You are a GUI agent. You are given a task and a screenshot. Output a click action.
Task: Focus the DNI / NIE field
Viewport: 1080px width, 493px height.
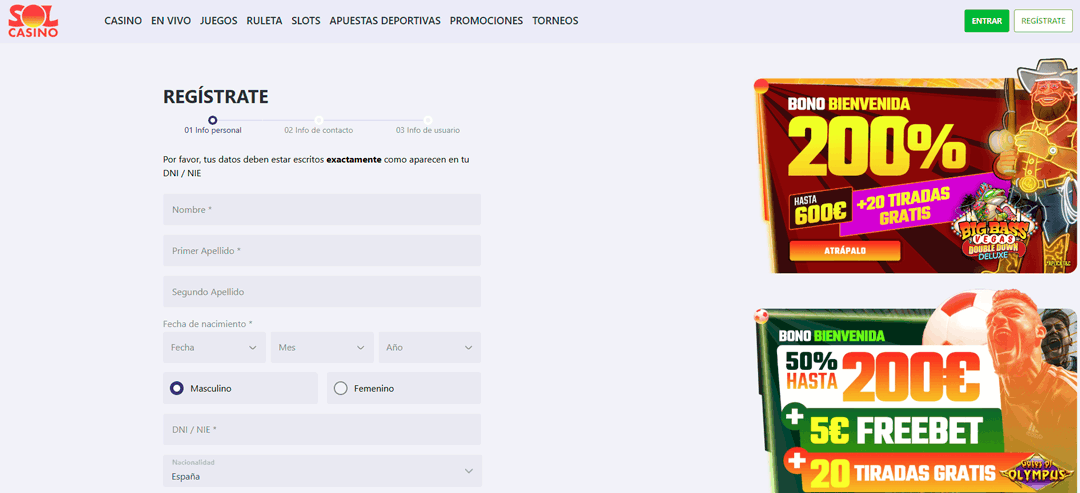(322, 430)
